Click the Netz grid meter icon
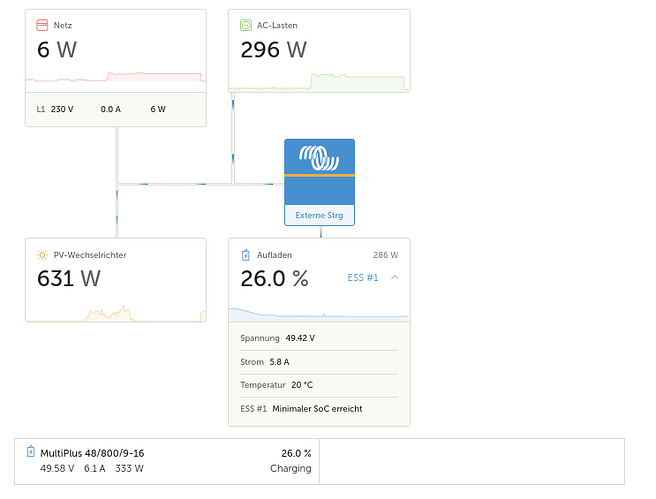656x499 pixels. 42,24
